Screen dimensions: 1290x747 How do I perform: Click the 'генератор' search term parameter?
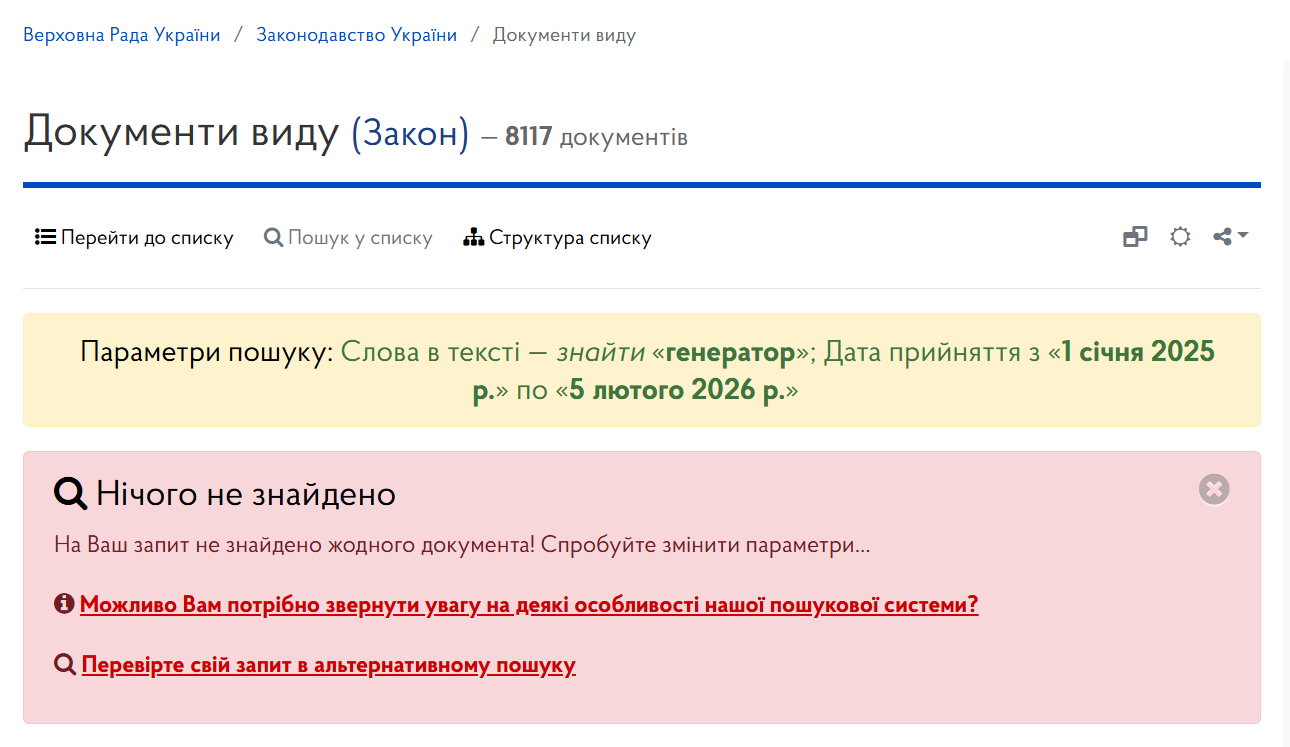coord(730,352)
